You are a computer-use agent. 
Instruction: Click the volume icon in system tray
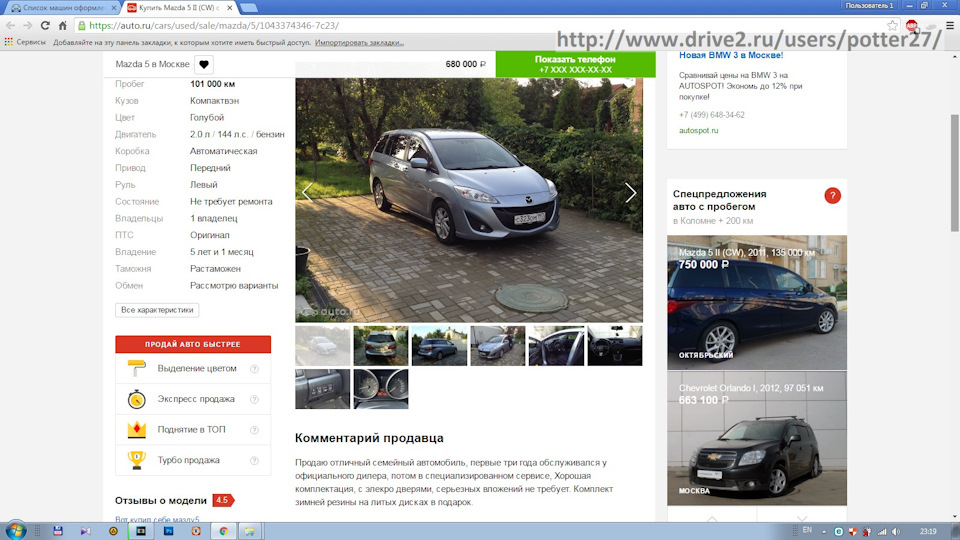pyautogui.click(x=896, y=531)
